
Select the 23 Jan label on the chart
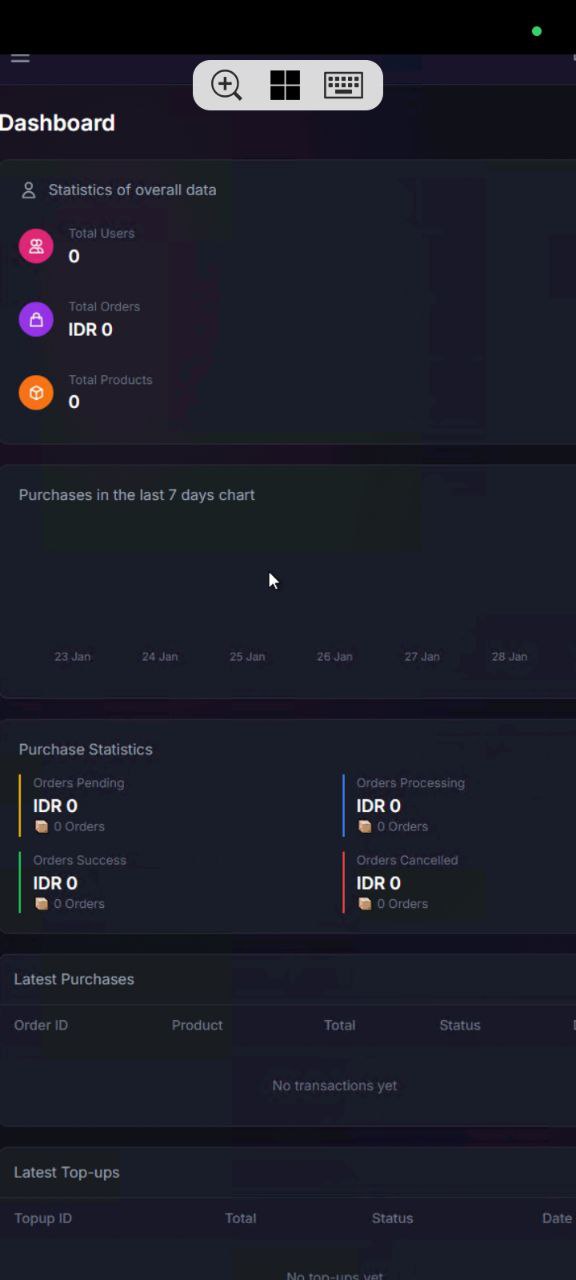[72, 656]
